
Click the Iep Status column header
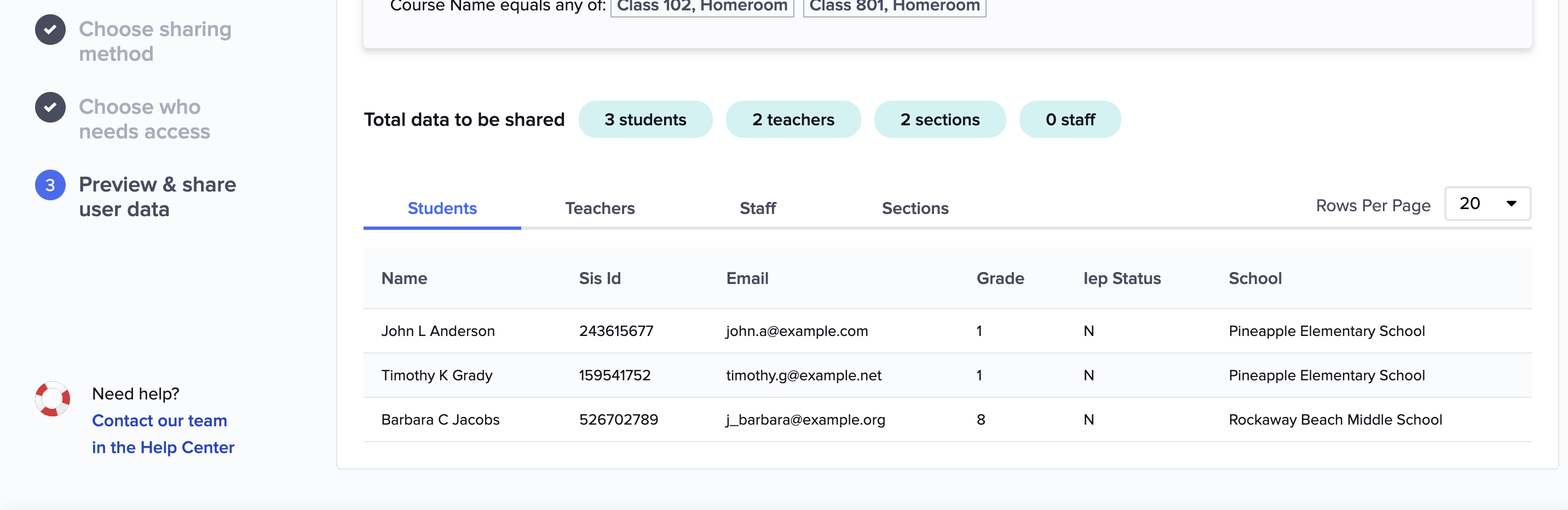[x=1122, y=278]
